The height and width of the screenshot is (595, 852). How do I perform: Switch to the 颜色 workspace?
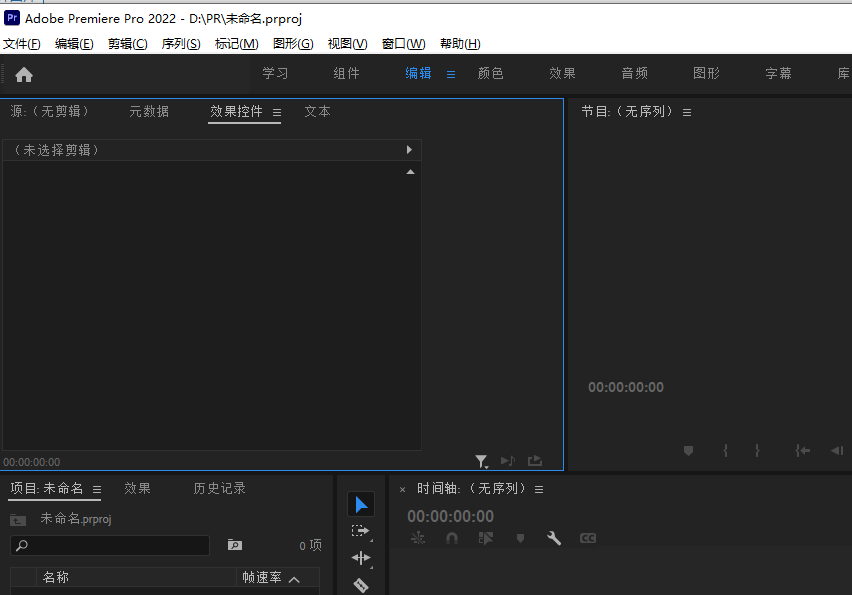tap(491, 73)
